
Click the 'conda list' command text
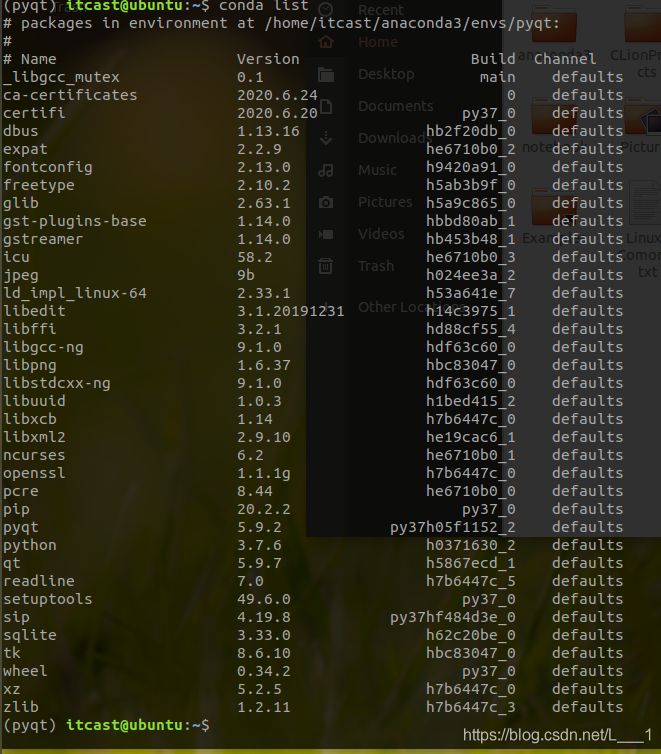coord(263,6)
